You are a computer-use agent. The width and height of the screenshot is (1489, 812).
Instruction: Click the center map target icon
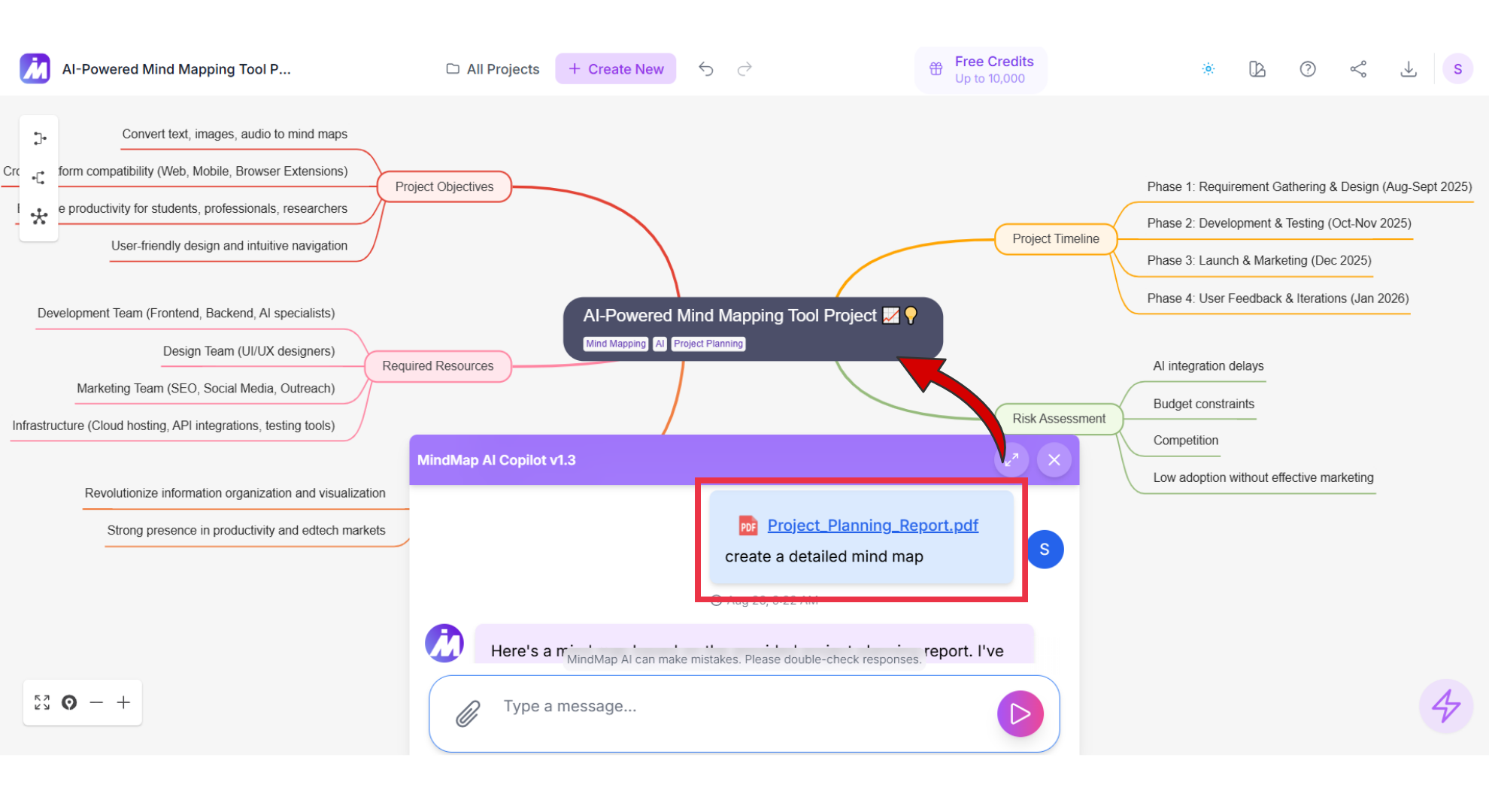tap(69, 702)
